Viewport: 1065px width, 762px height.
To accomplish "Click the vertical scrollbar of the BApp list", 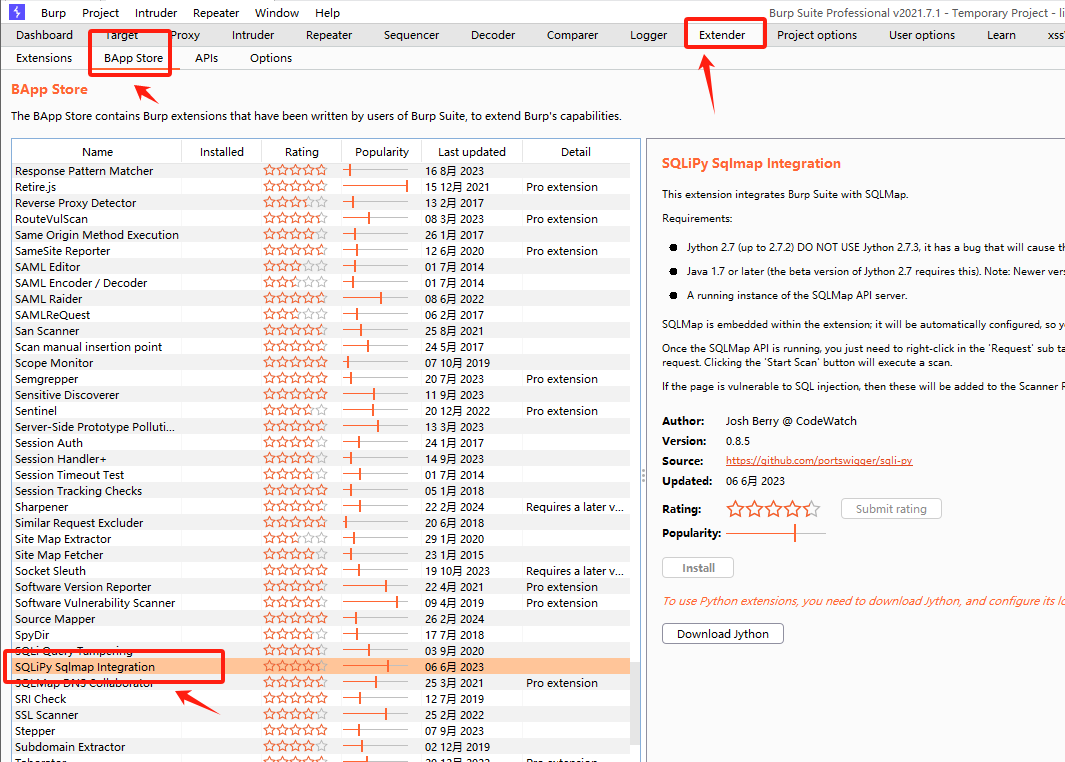I will tap(635, 703).
